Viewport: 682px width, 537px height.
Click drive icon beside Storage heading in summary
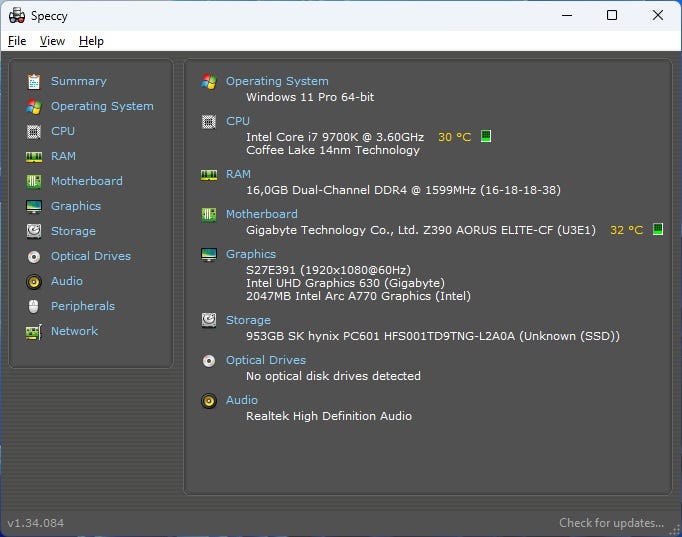209,320
